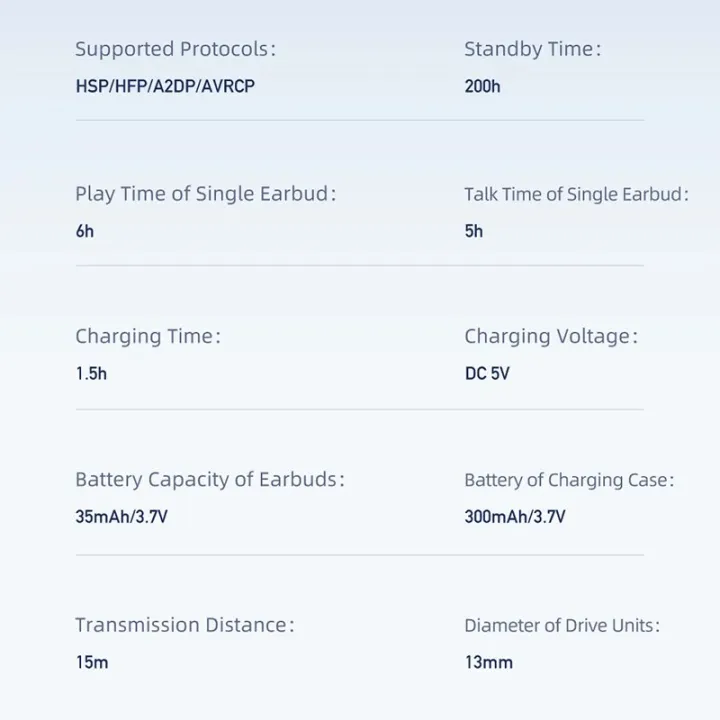Select the 300mAh/3.7V case battery value
Viewport: 720px width, 720px height.
tap(515, 517)
